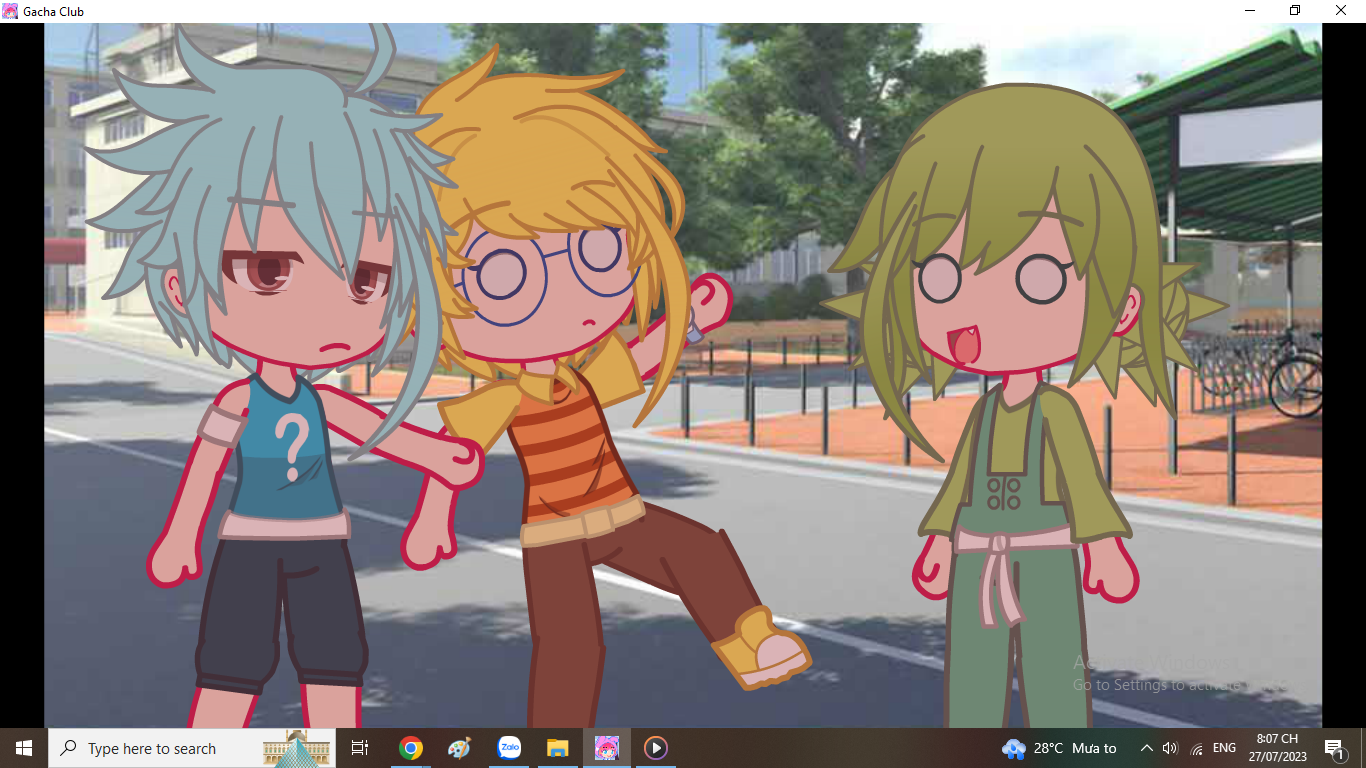Open the media player taskbar icon
This screenshot has height=768, width=1366.
[655, 748]
